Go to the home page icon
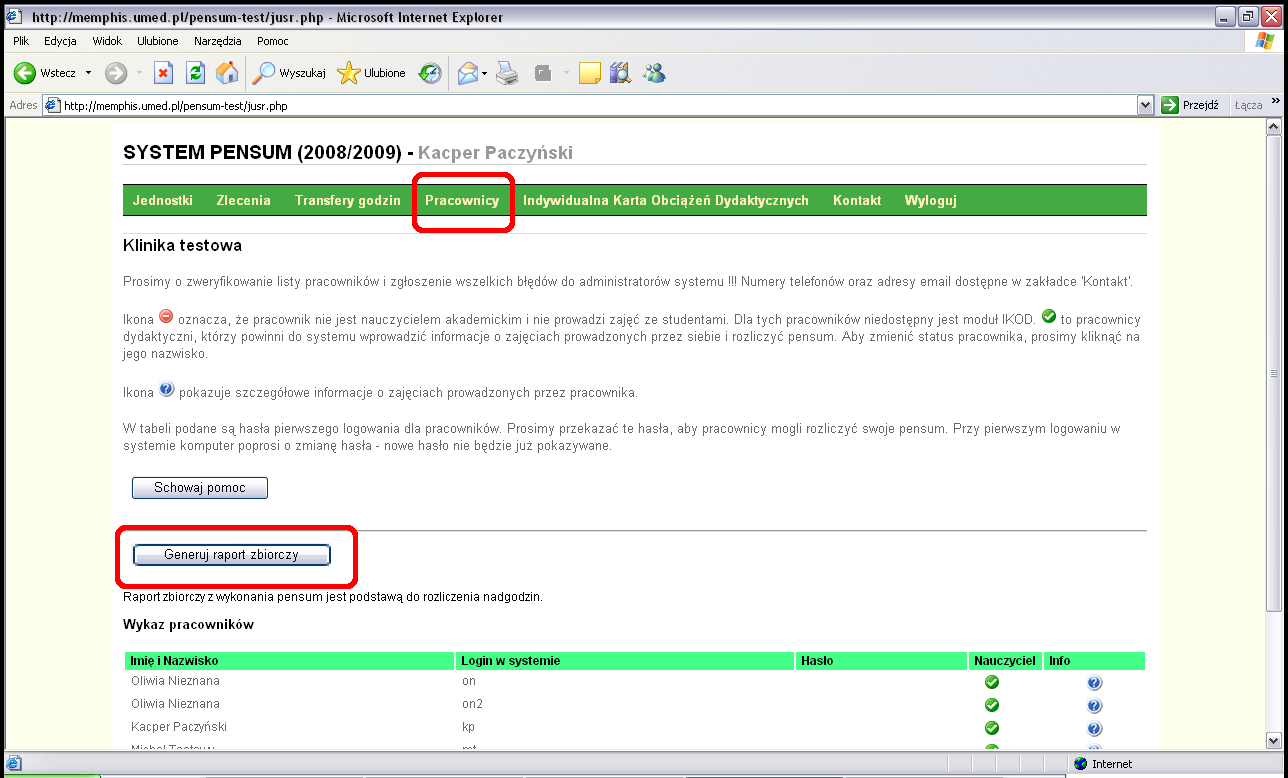The height and width of the screenshot is (778, 1288). click(228, 73)
